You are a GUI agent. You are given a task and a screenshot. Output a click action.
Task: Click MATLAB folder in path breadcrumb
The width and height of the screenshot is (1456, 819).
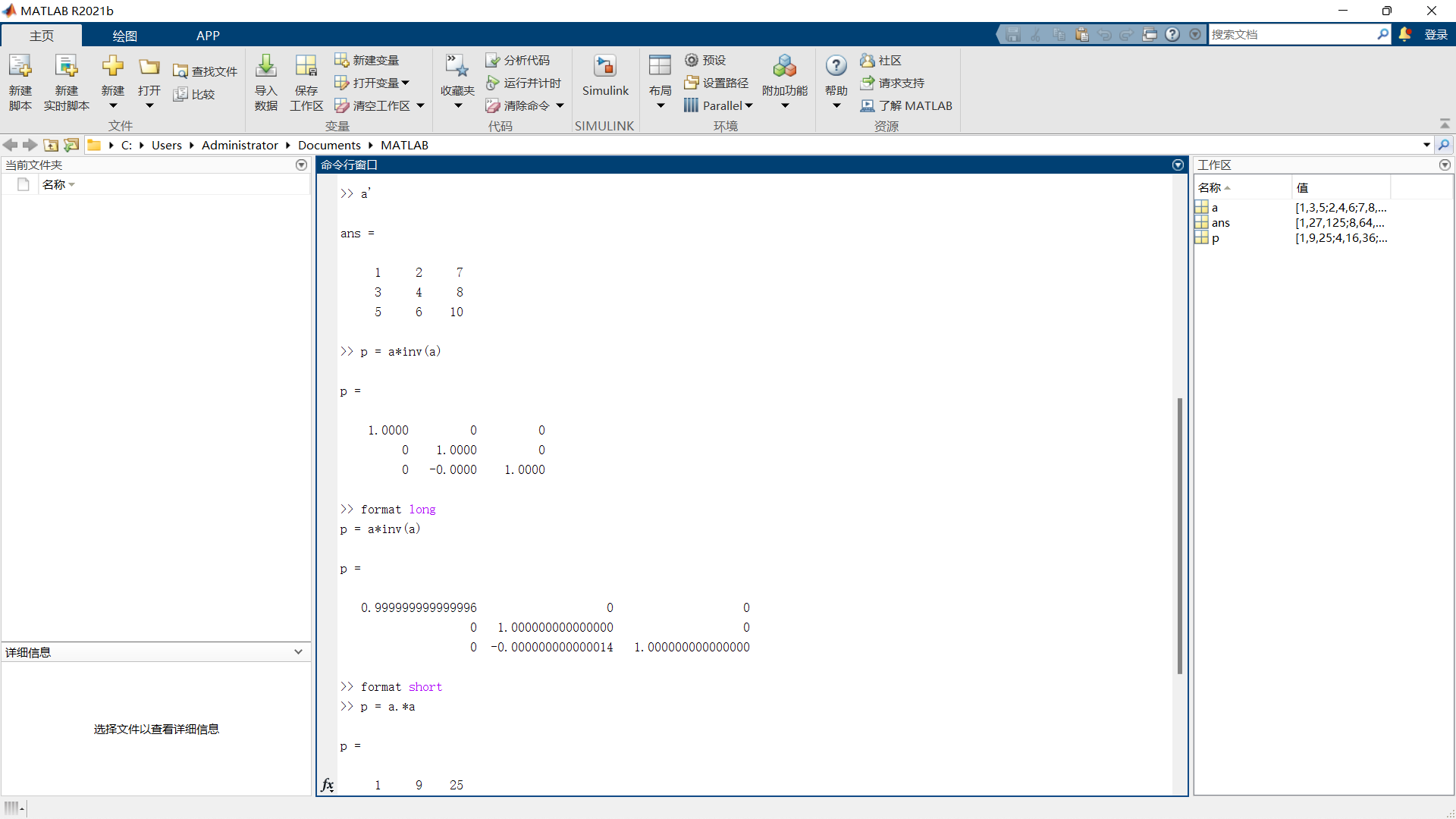pos(404,145)
